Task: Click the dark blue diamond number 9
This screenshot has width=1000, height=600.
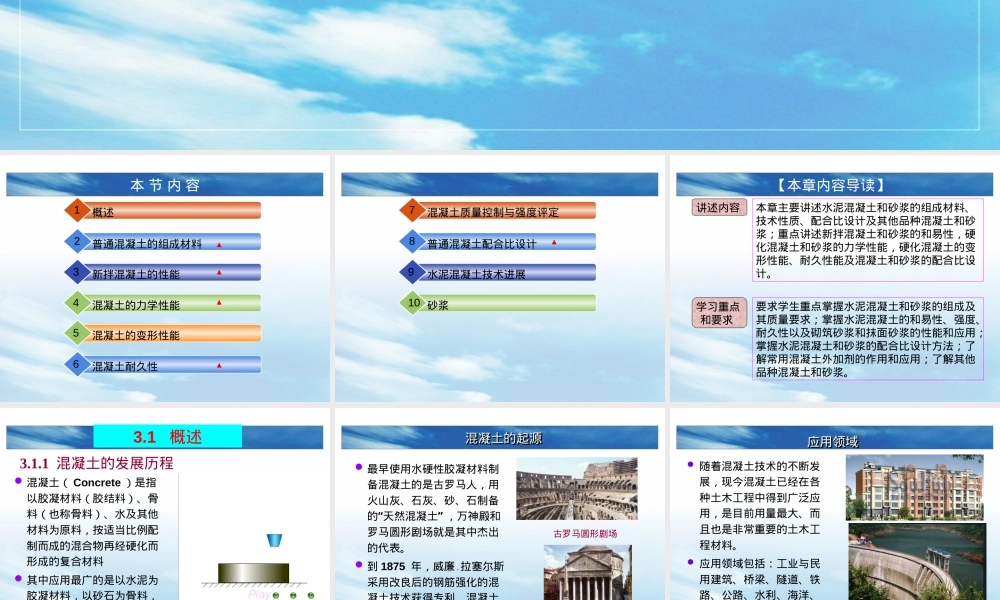Action: pos(412,272)
